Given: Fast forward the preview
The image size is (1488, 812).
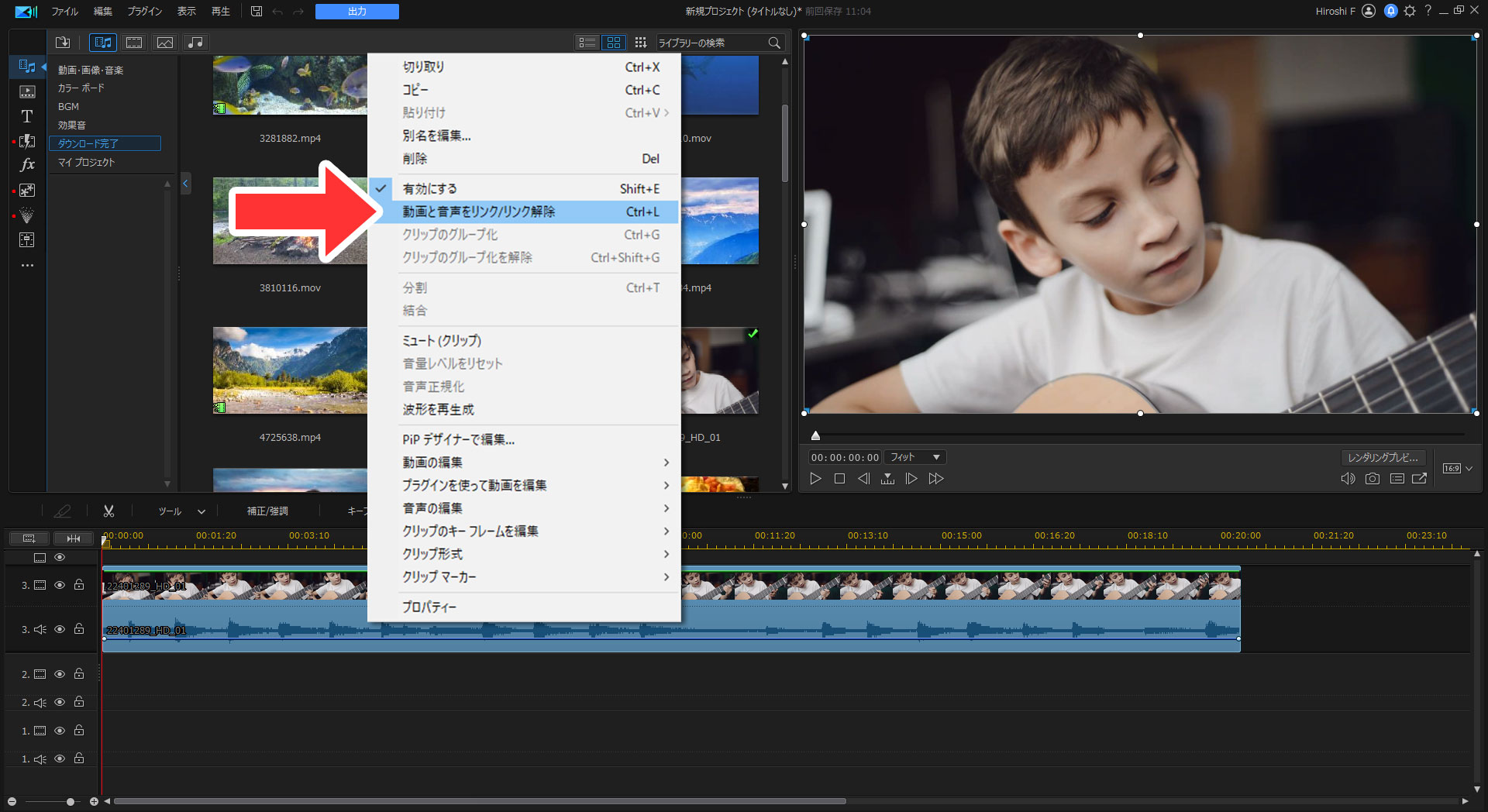Looking at the screenshot, I should pos(936,479).
